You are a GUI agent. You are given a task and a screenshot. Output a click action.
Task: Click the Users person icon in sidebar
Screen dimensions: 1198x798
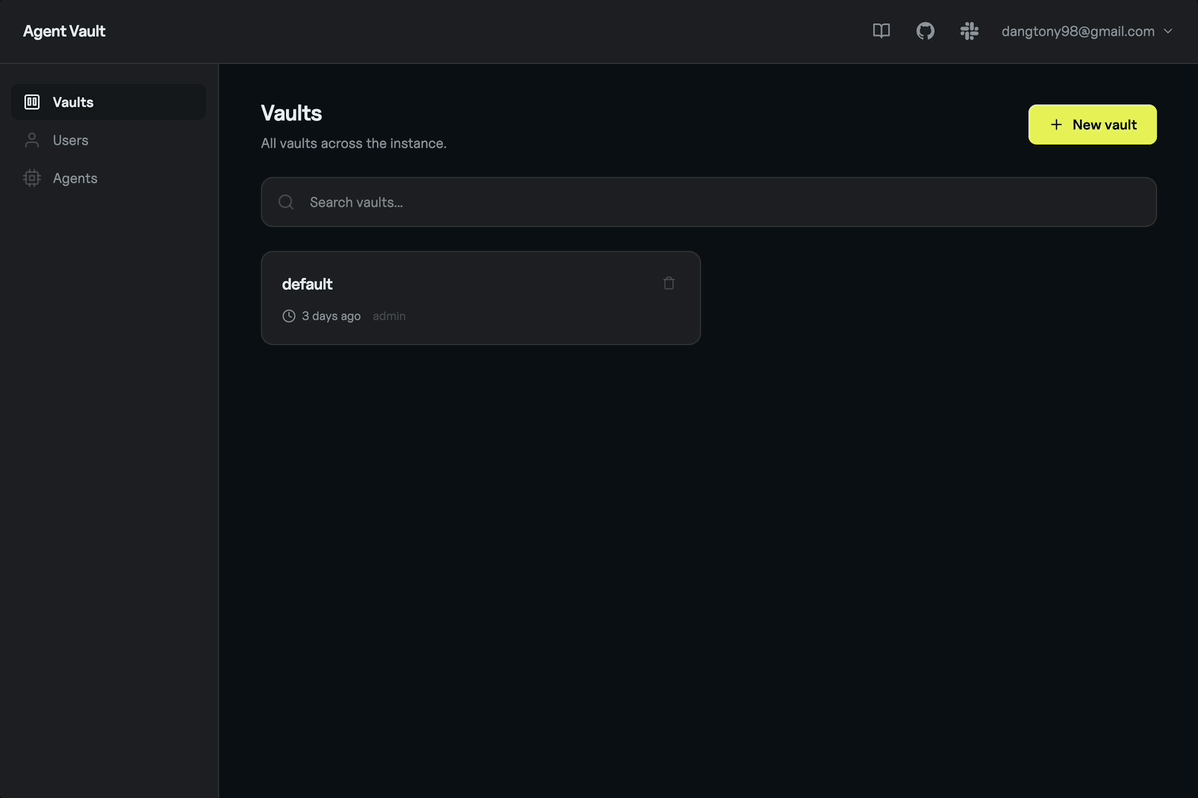pos(32,140)
